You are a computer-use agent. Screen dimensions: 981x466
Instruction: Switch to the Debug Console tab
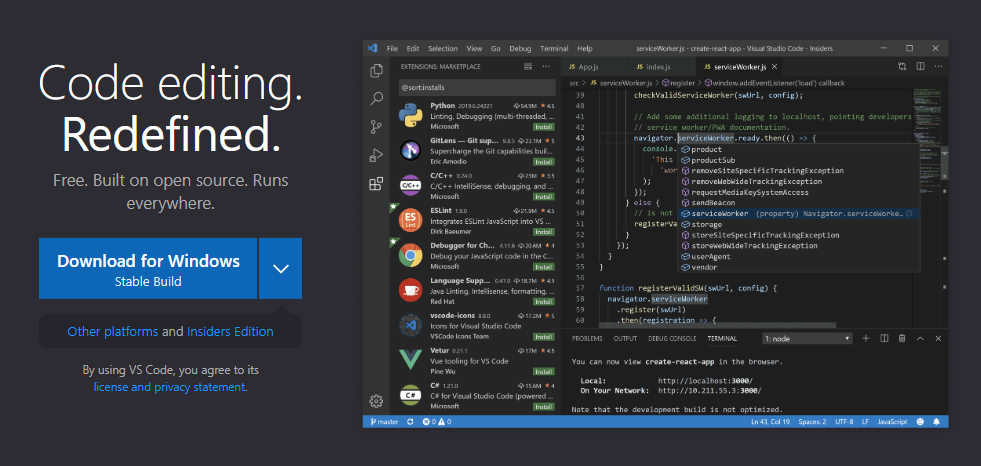coord(672,338)
